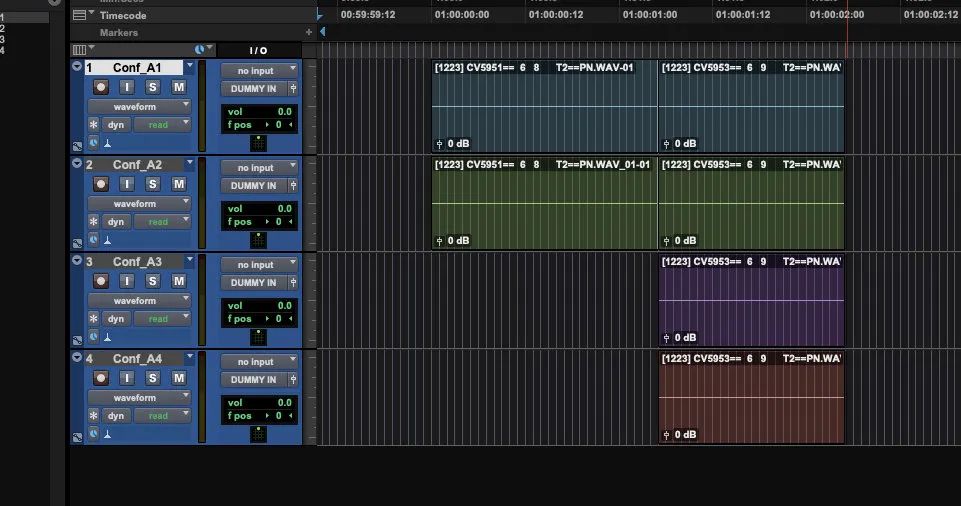Viewport: 961px width, 506px height.
Task: Add a marker with the plus icon
Action: click(x=308, y=32)
